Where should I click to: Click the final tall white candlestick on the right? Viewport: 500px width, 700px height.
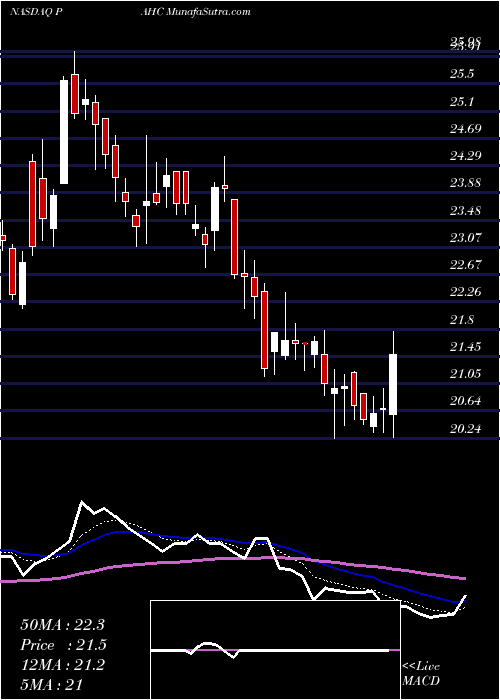(x=393, y=384)
